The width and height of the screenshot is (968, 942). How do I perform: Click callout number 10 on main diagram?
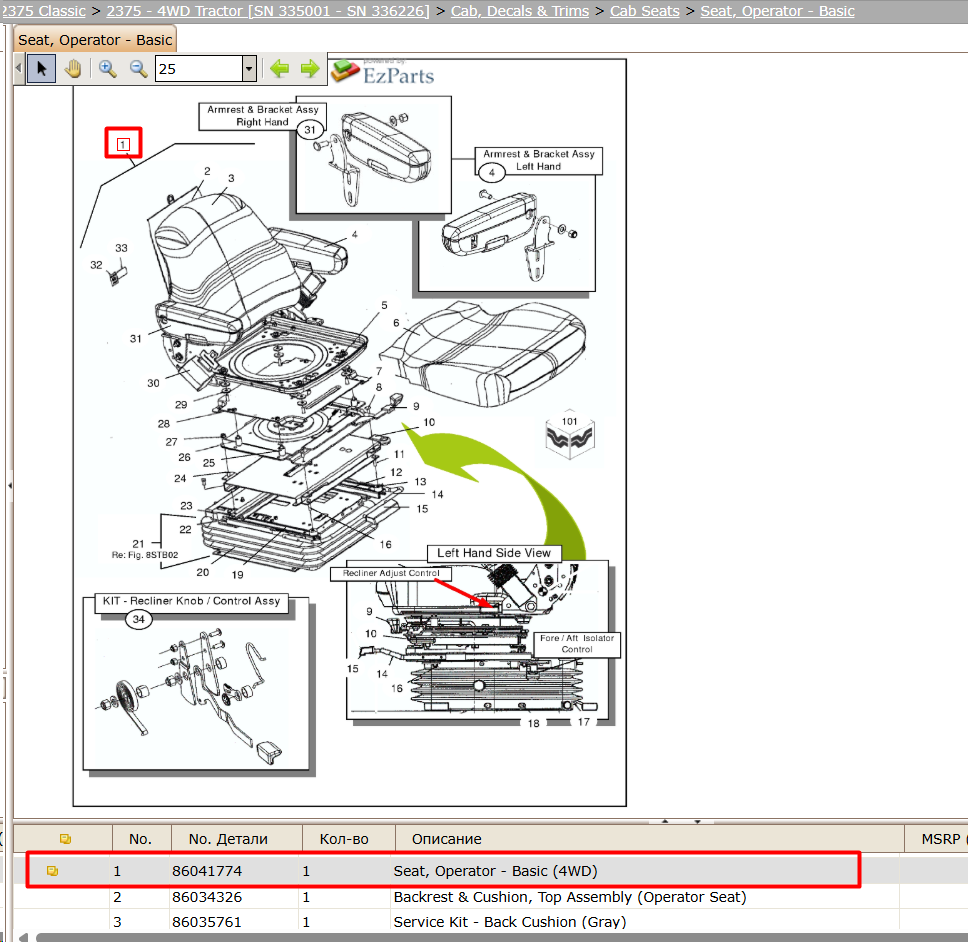coord(429,422)
